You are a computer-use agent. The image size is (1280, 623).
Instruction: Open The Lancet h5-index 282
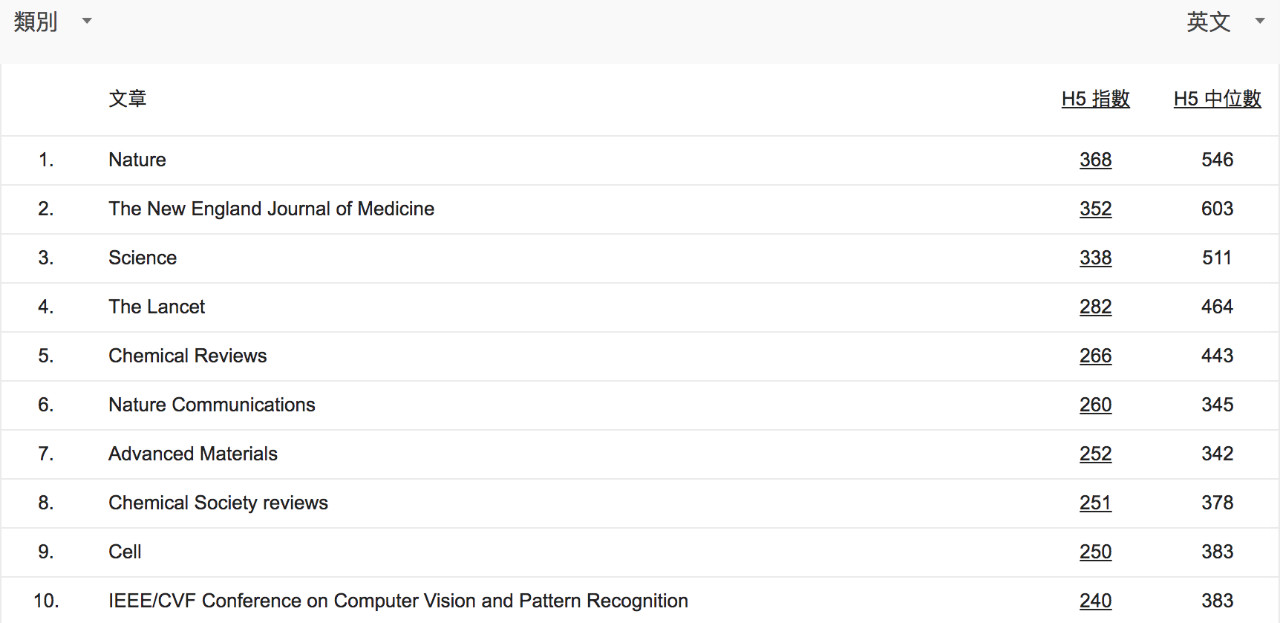click(1095, 307)
